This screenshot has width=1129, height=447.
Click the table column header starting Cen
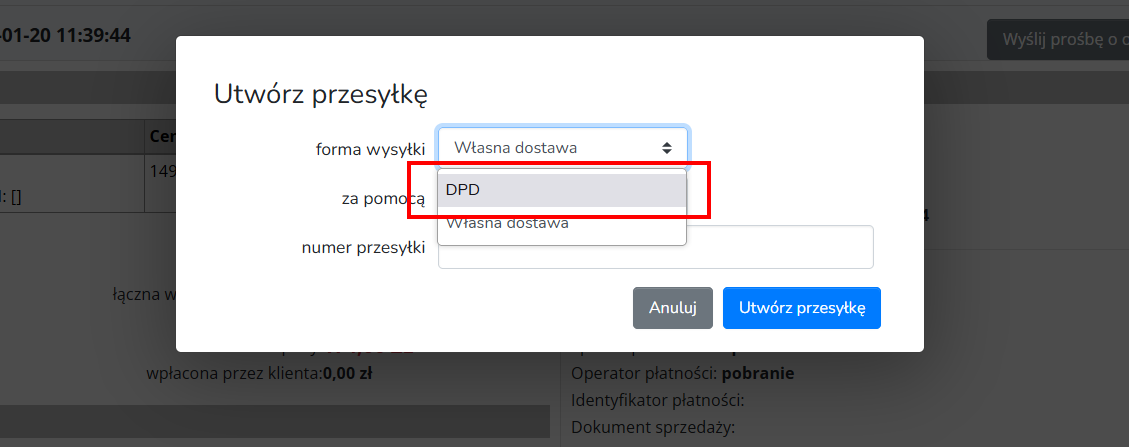(x=160, y=136)
